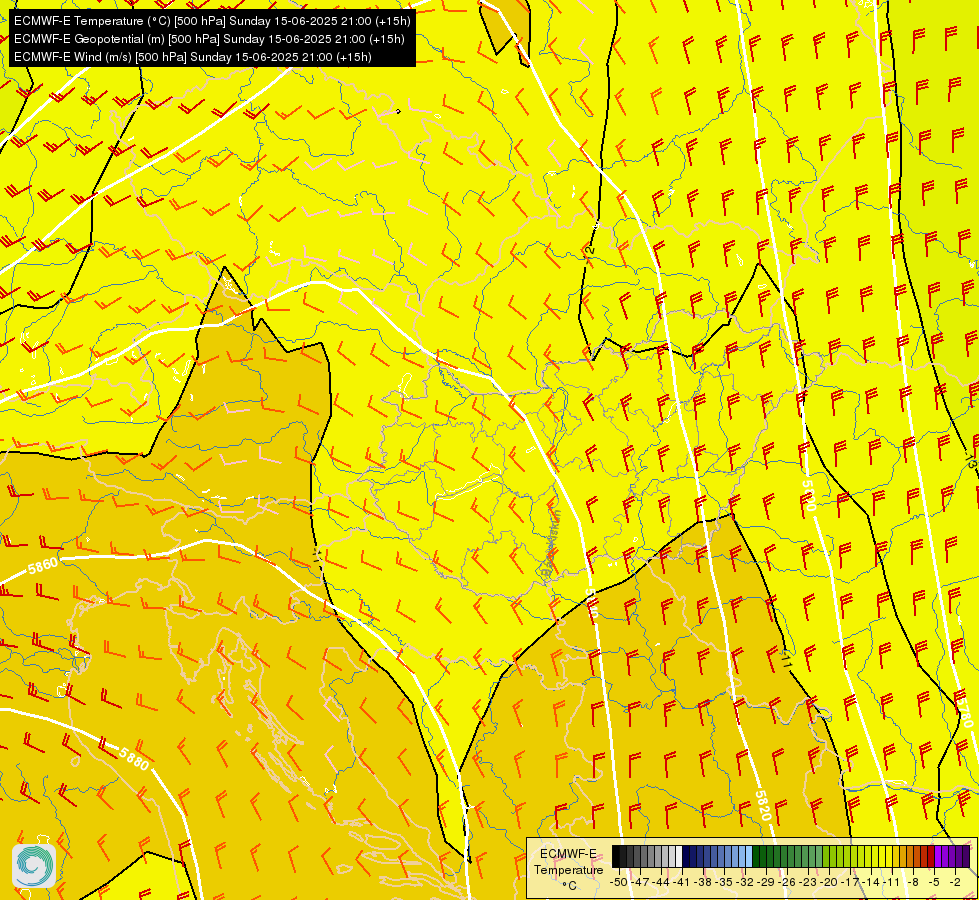Select the ECMWF-E Geopotential (m) title line
Viewport: 979px width, 900px height.
tap(209, 39)
